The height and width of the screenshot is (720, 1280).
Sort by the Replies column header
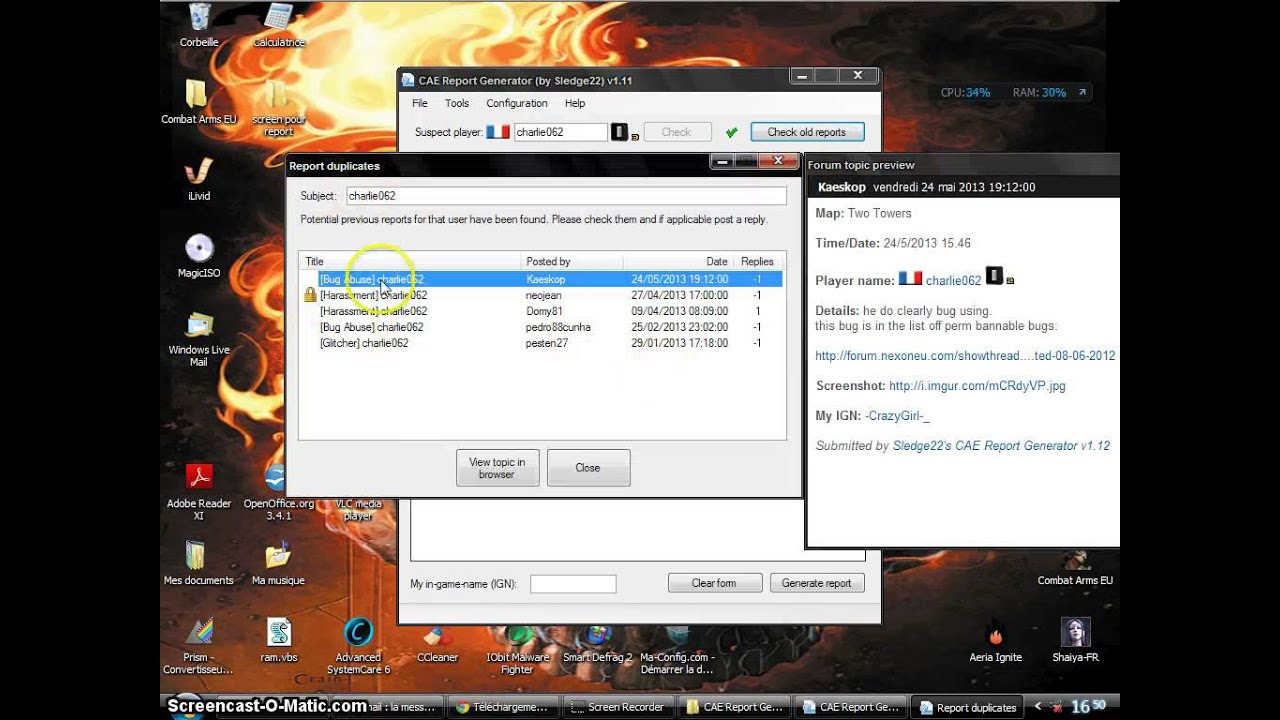[x=758, y=261]
